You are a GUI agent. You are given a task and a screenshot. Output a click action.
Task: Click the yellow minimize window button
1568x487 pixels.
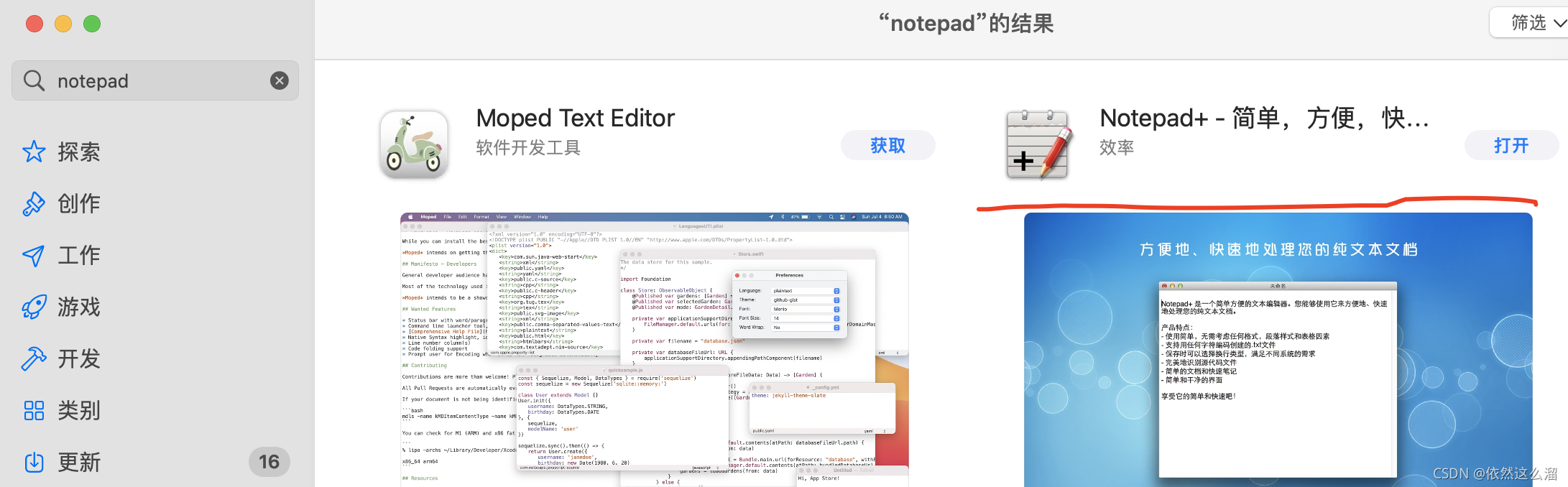63,24
